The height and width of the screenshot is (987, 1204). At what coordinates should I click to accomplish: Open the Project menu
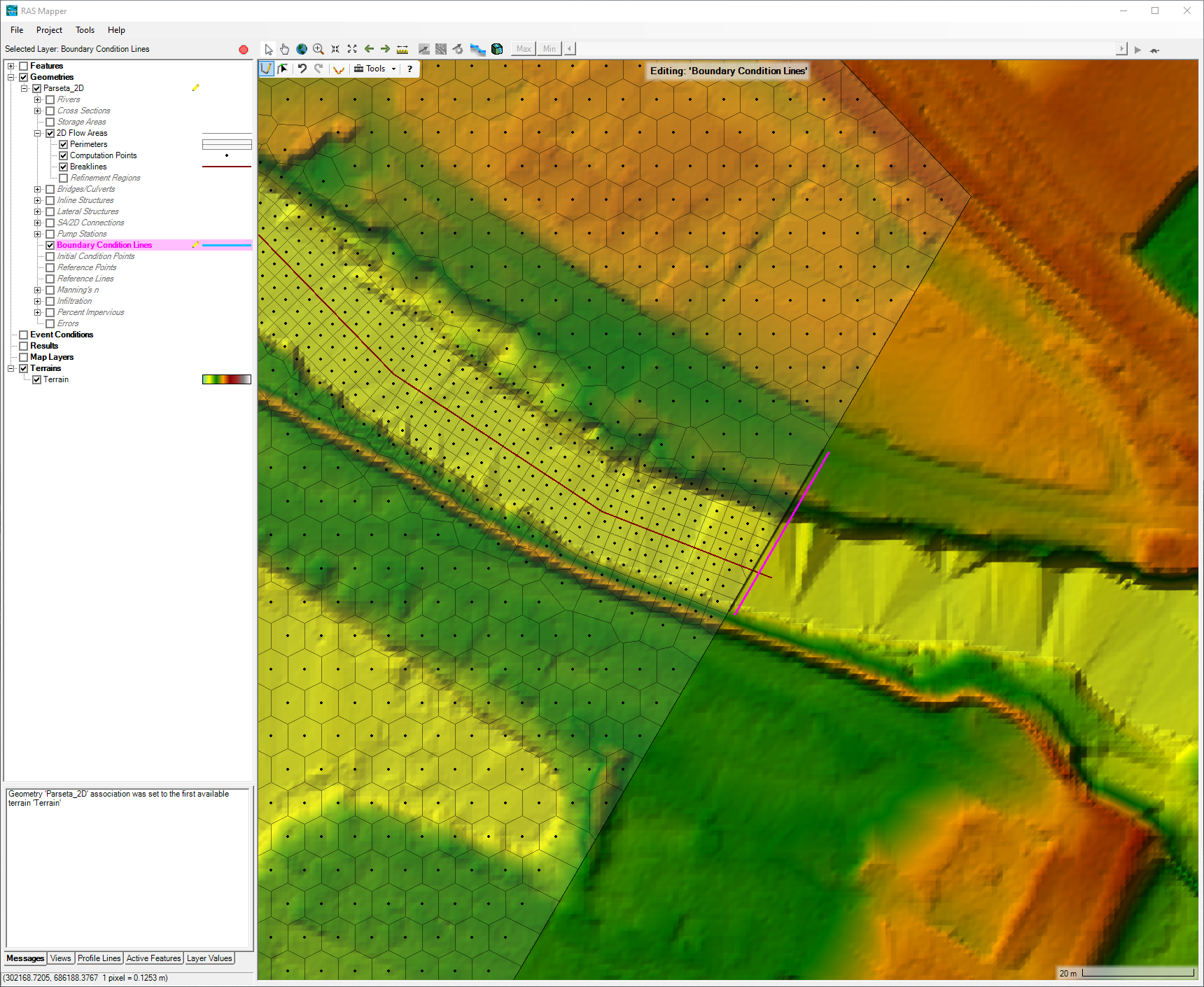tap(49, 30)
